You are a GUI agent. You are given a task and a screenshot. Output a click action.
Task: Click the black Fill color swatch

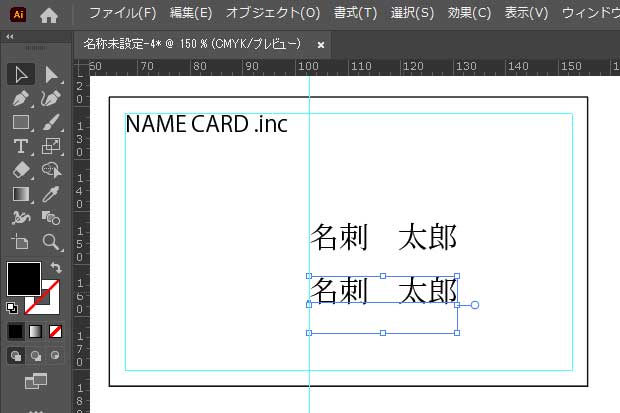click(x=24, y=278)
